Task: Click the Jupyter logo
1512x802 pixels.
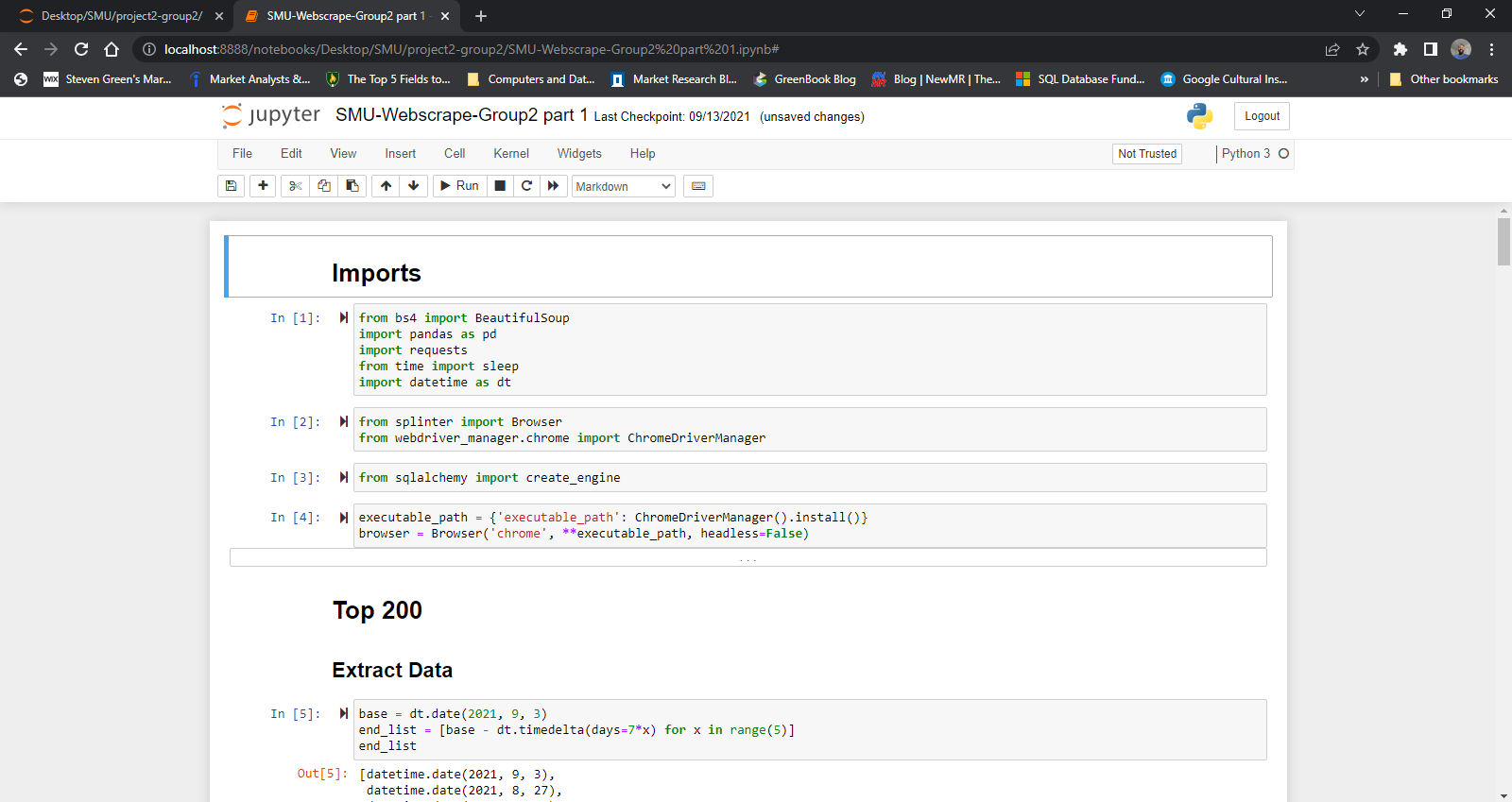Action: (271, 115)
